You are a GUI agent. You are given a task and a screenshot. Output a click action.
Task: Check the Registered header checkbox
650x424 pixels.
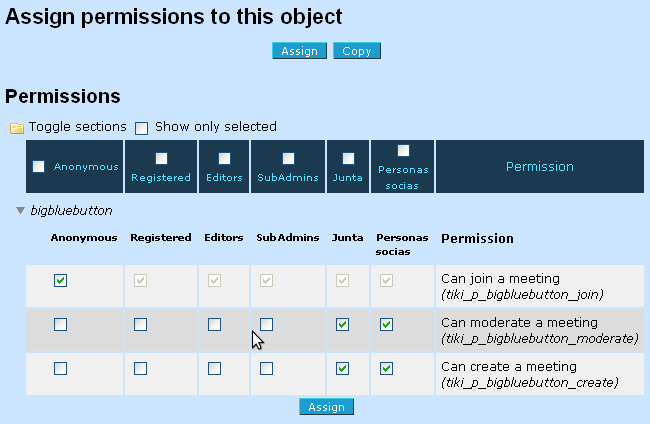161,158
